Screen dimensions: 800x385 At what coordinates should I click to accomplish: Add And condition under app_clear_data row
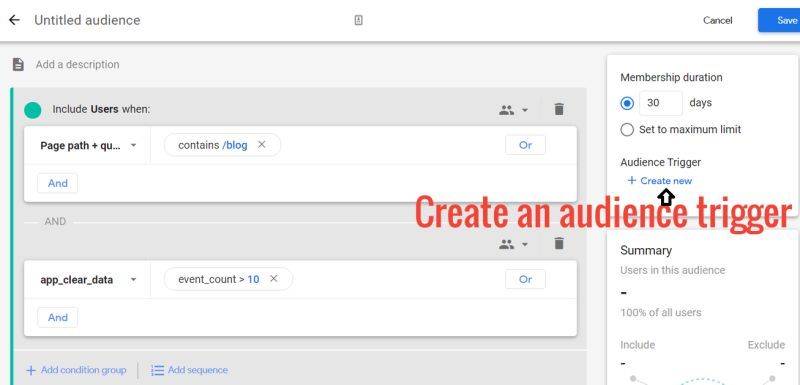click(58, 317)
